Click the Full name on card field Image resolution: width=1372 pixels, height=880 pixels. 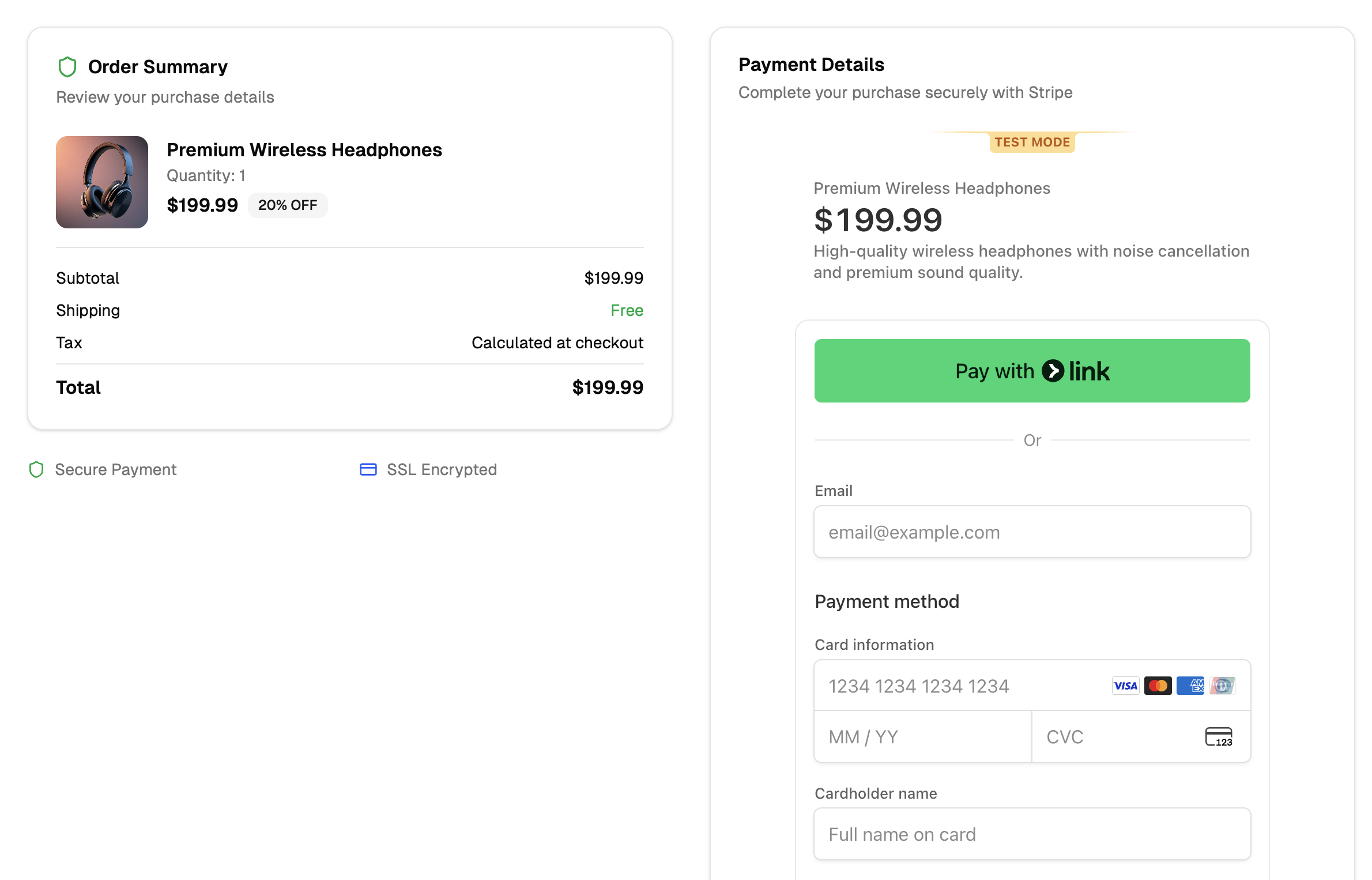click(x=1032, y=834)
